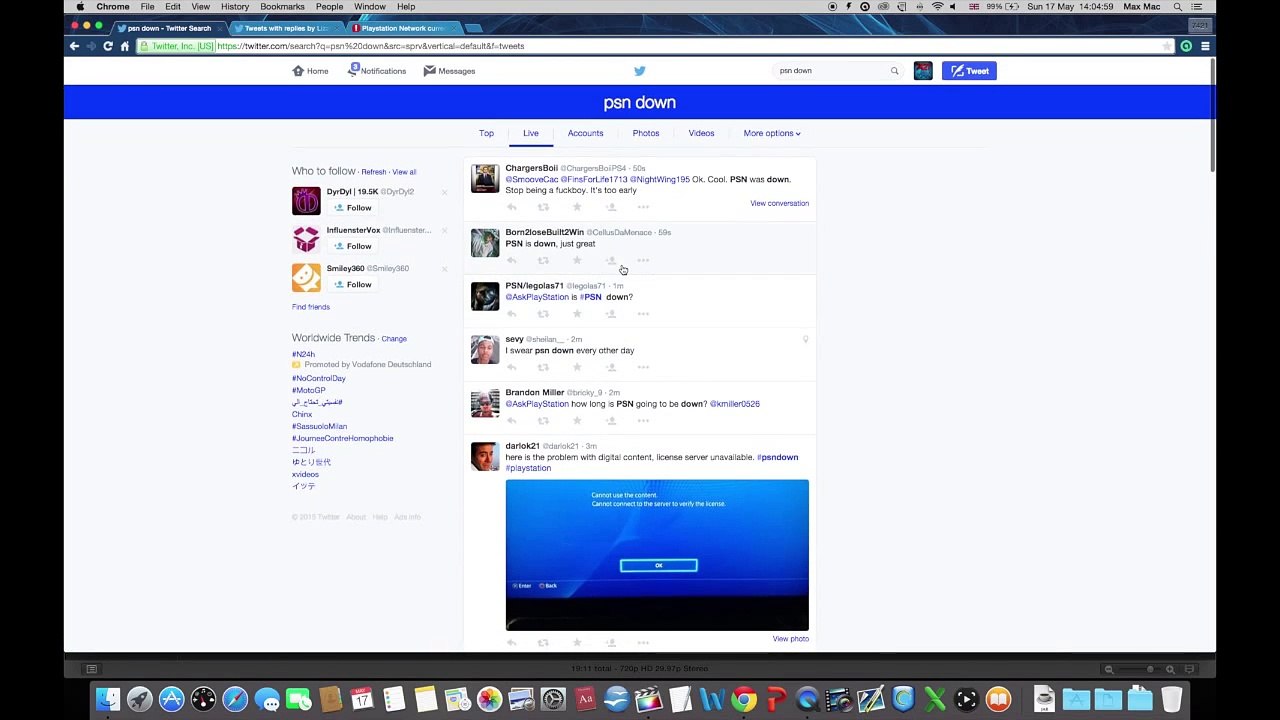The image size is (1280, 720).
Task: Open the profile avatar menu
Action: (923, 71)
